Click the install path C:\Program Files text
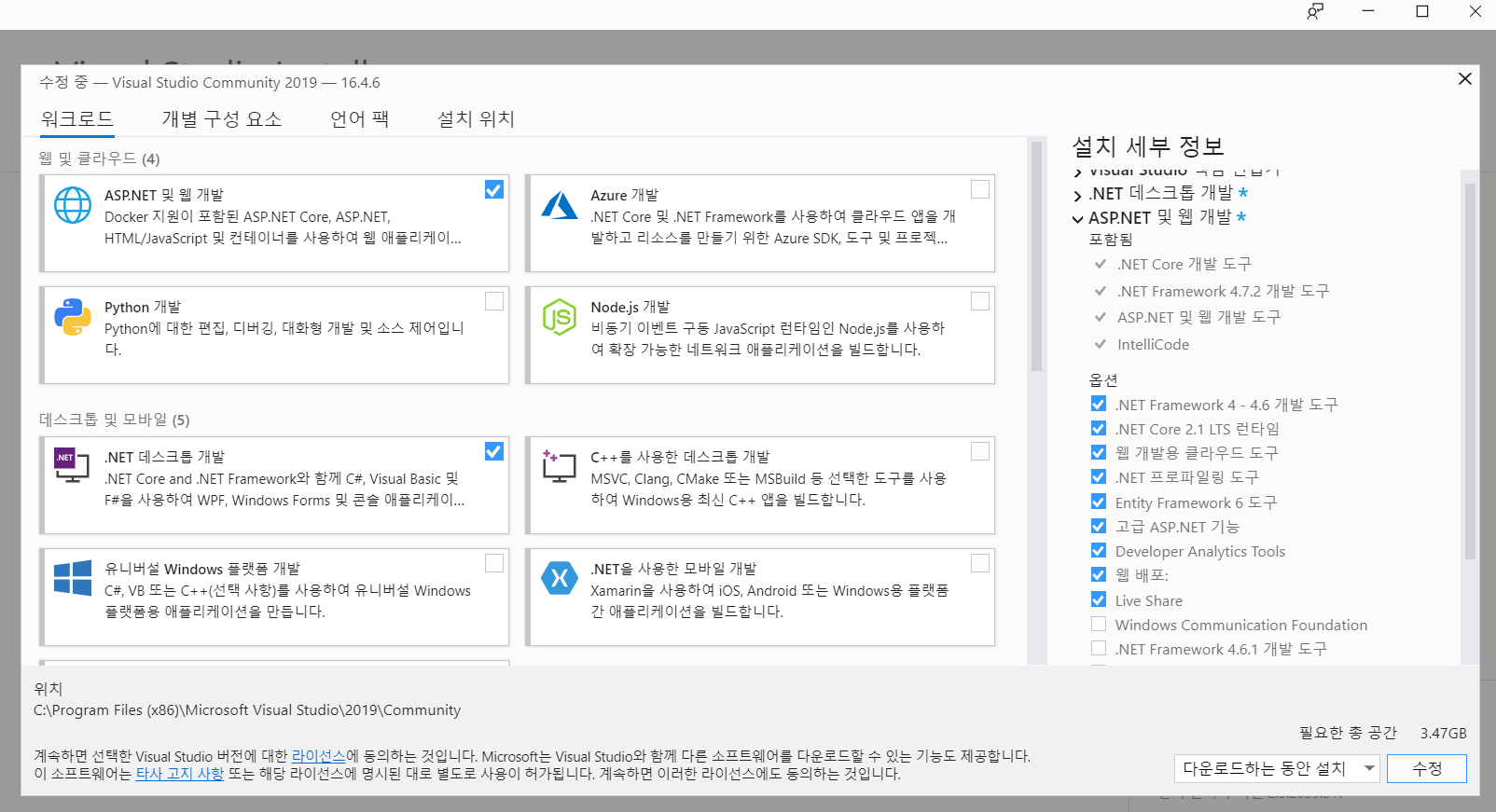 [247, 709]
